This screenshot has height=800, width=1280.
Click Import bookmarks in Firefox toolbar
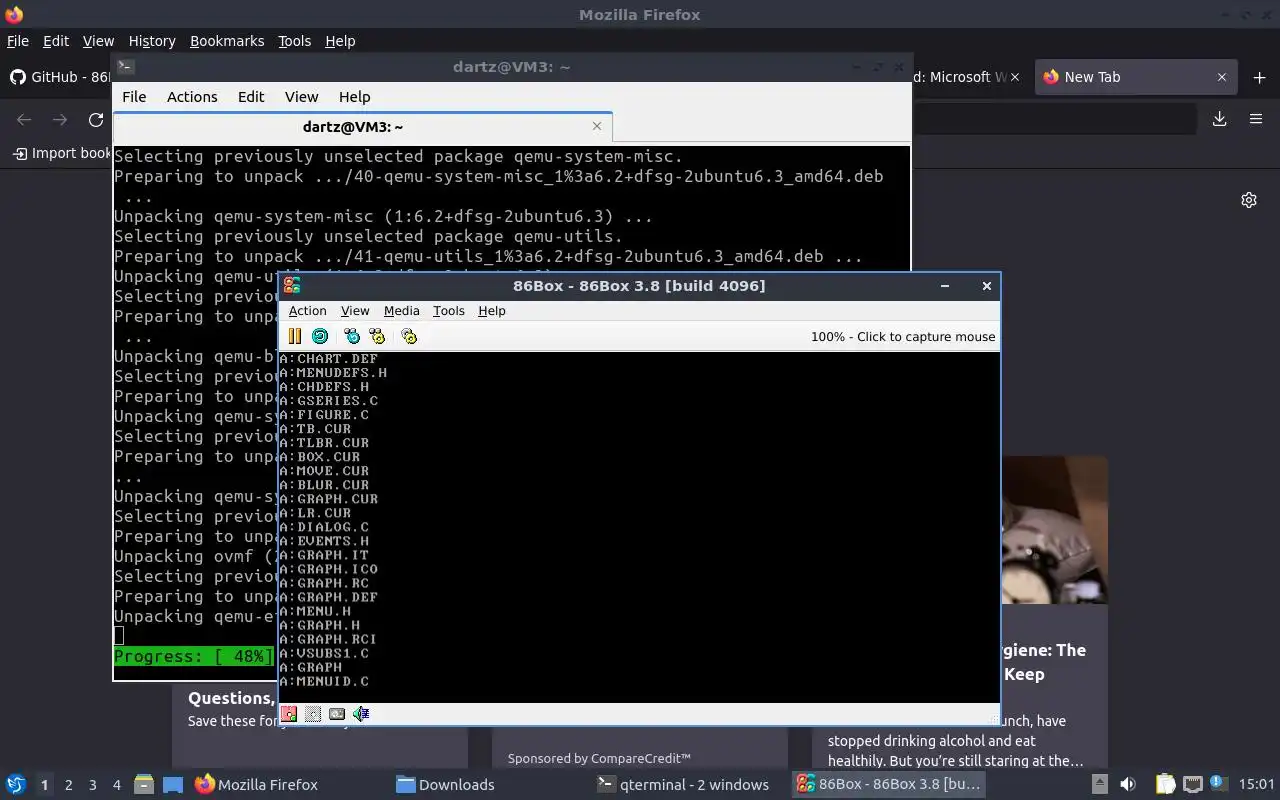62,153
